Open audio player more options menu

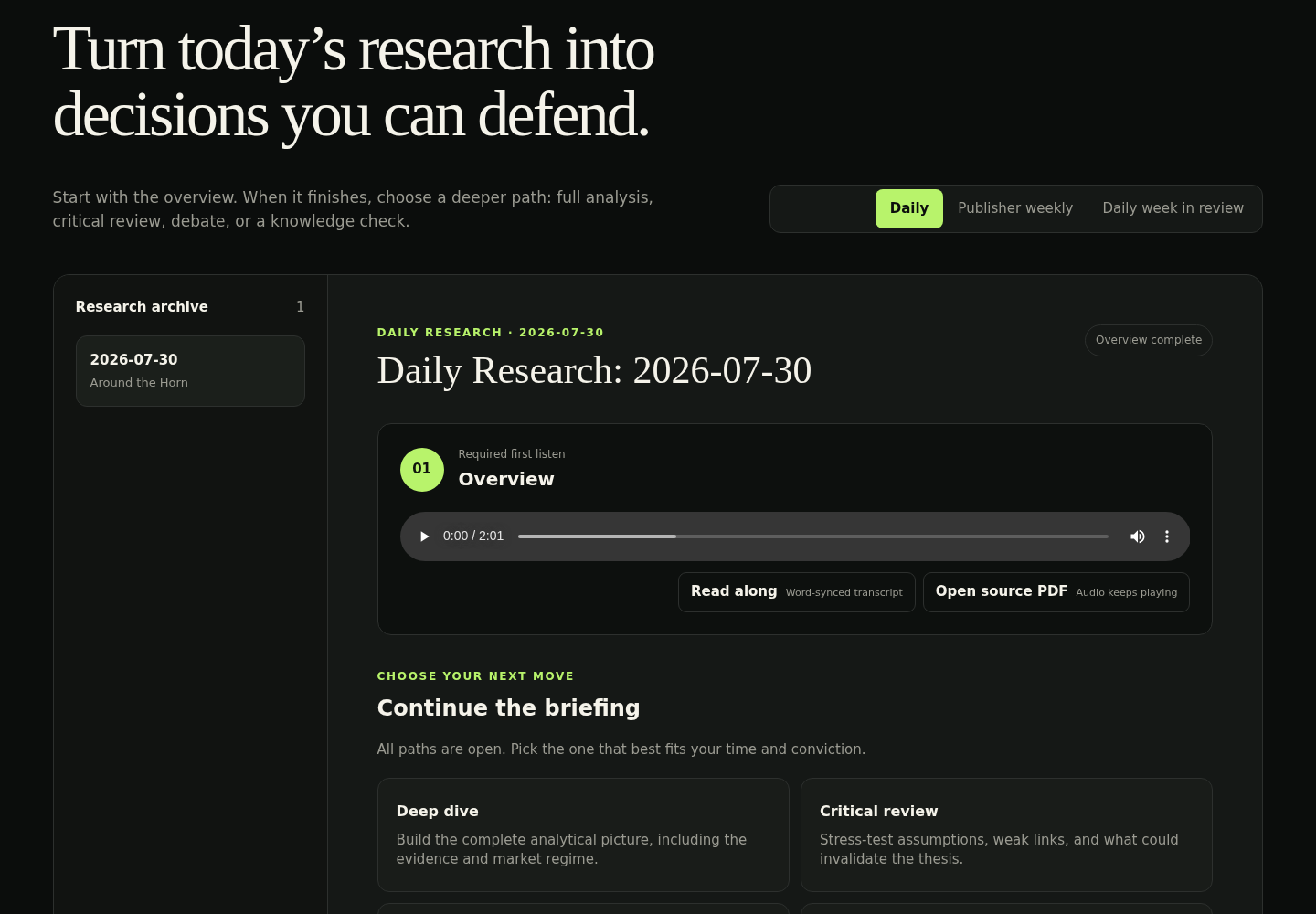[x=1167, y=537]
